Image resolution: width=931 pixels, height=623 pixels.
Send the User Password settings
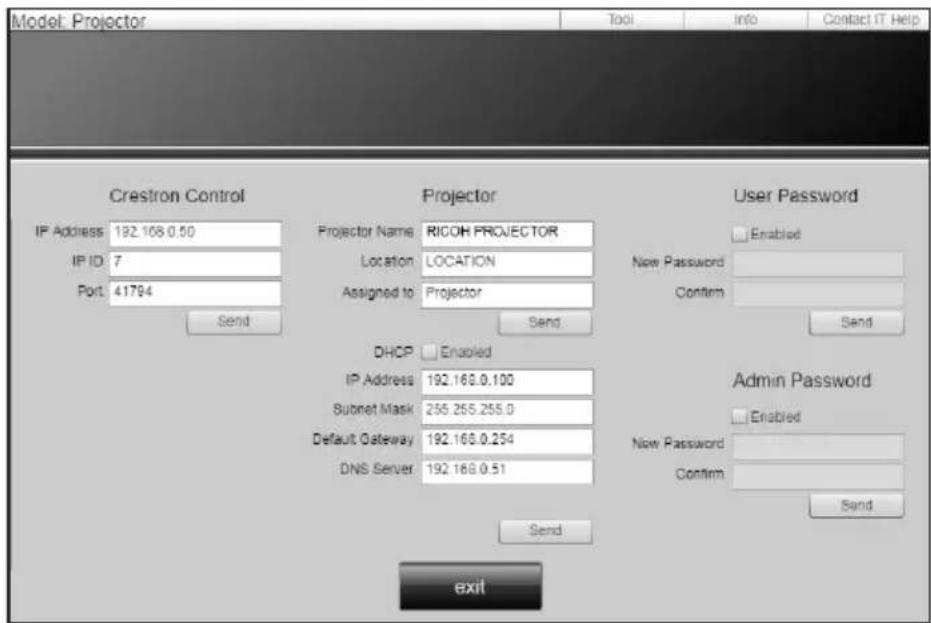tap(857, 323)
